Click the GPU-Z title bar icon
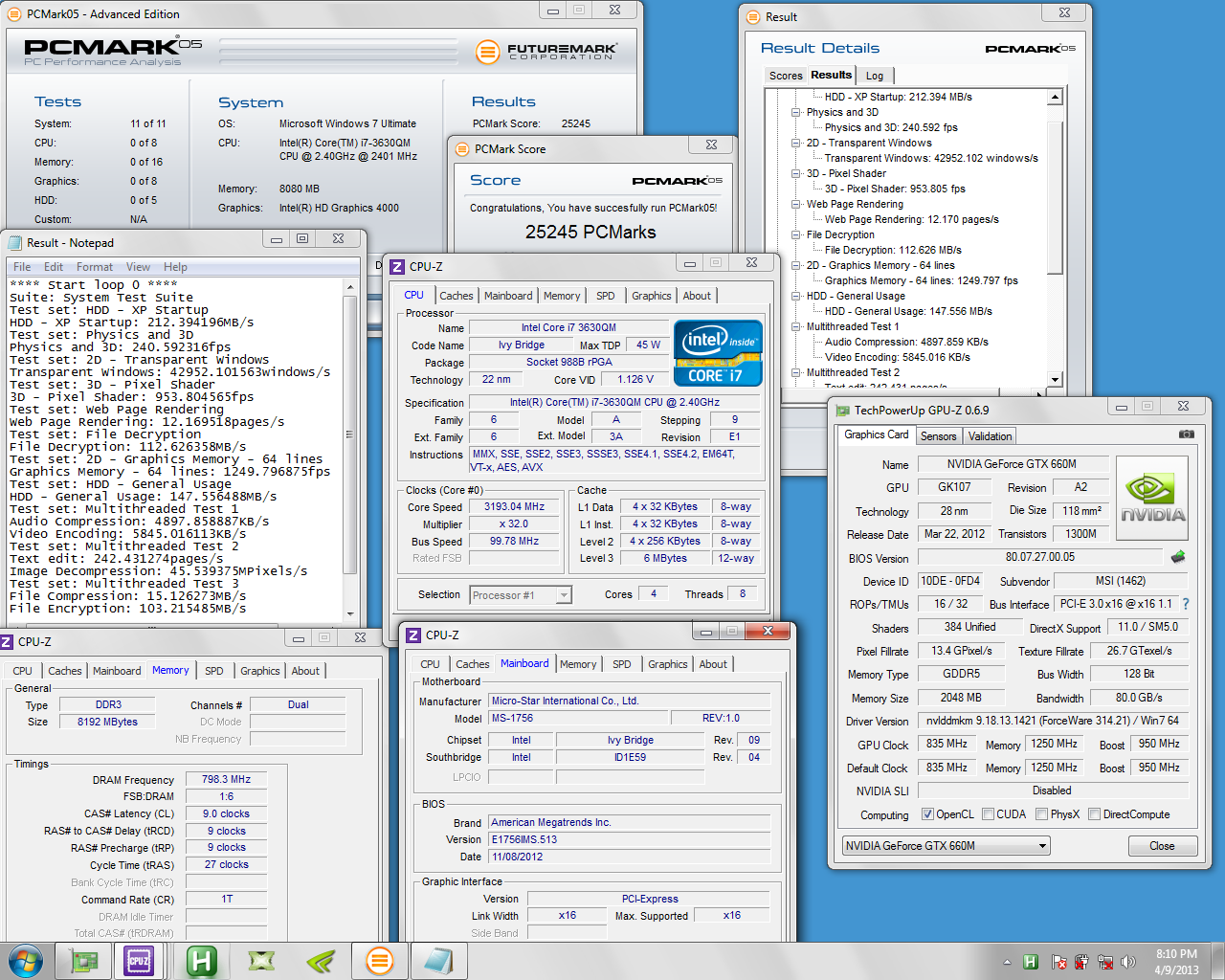The height and width of the screenshot is (980, 1225). coord(843,411)
